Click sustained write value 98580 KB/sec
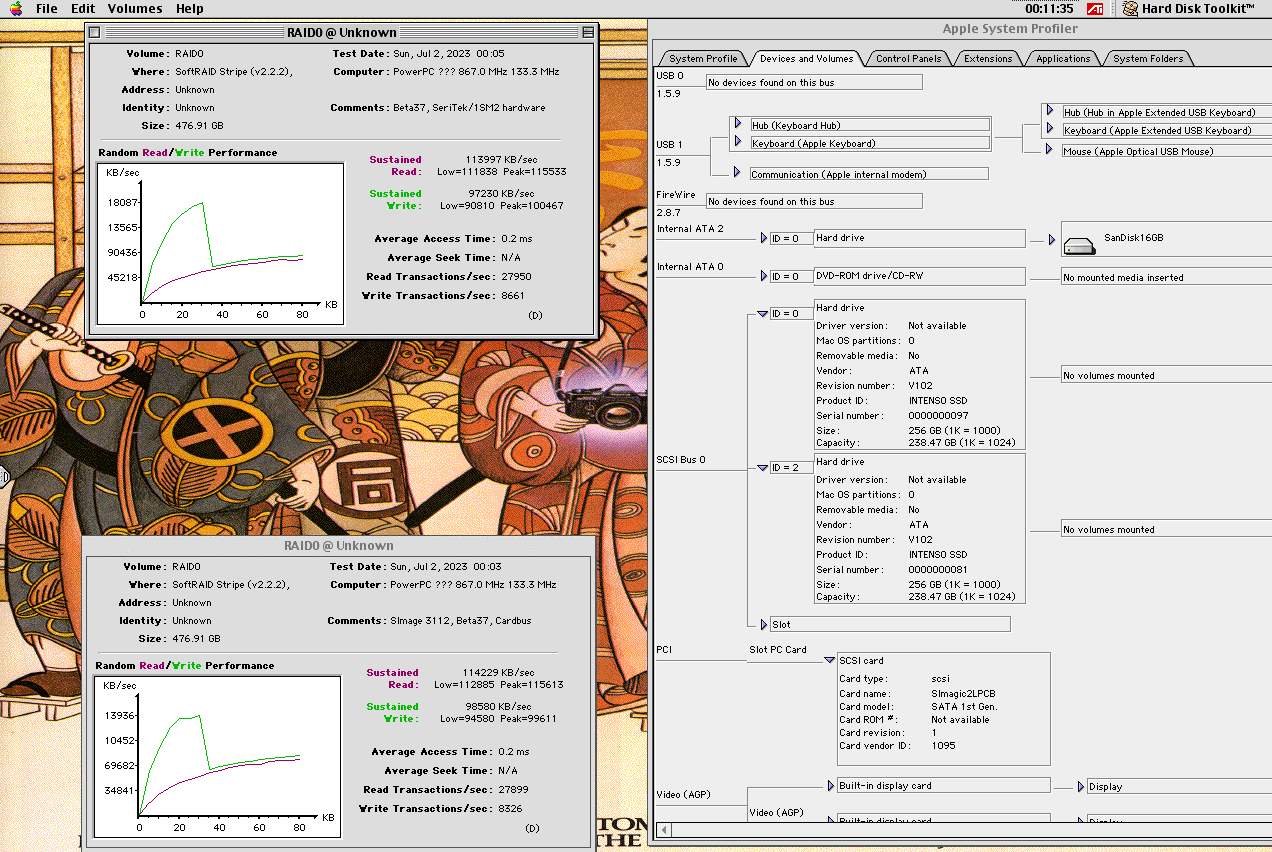This screenshot has width=1272, height=852. [500, 706]
